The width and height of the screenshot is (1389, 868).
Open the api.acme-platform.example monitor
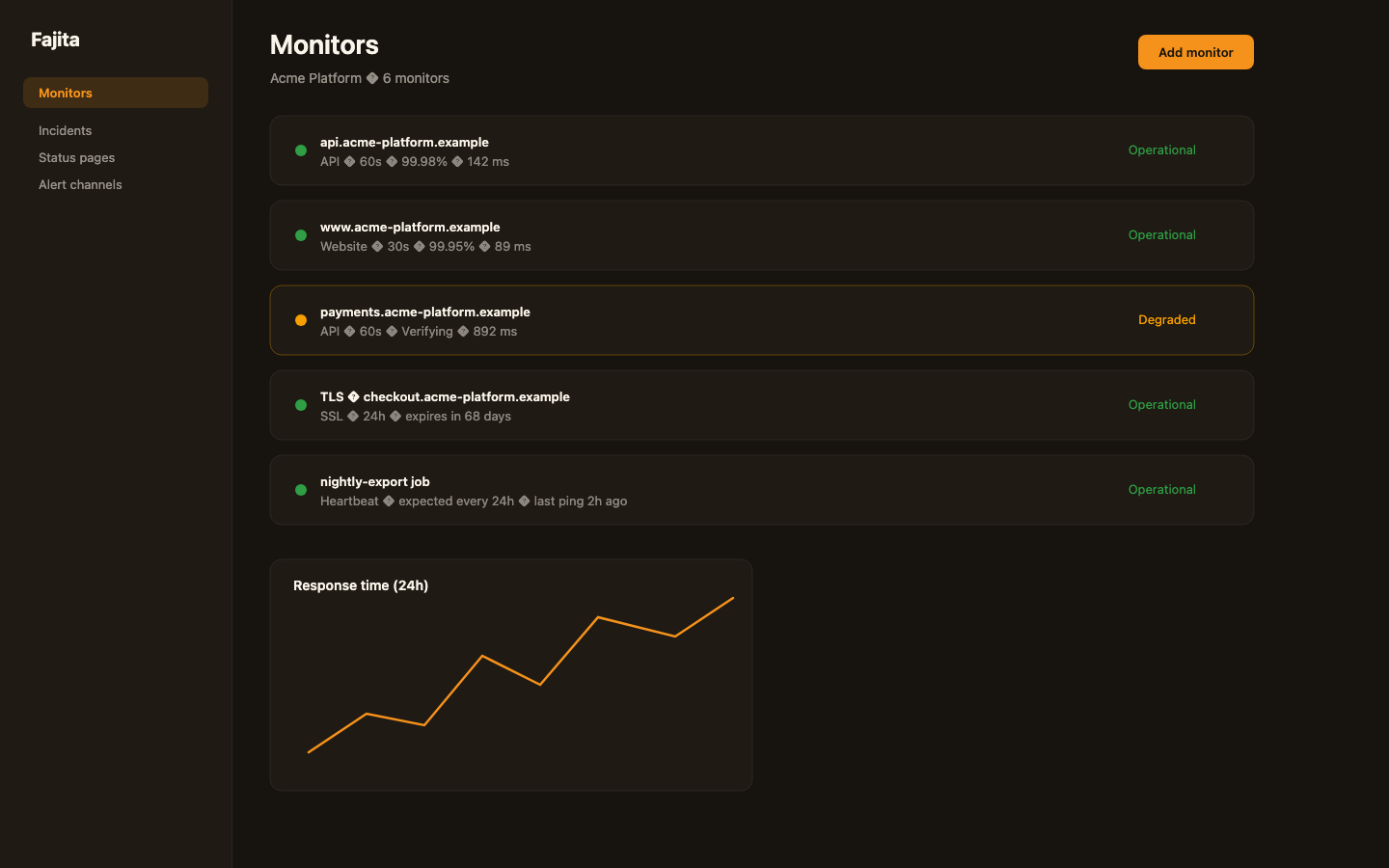point(762,150)
